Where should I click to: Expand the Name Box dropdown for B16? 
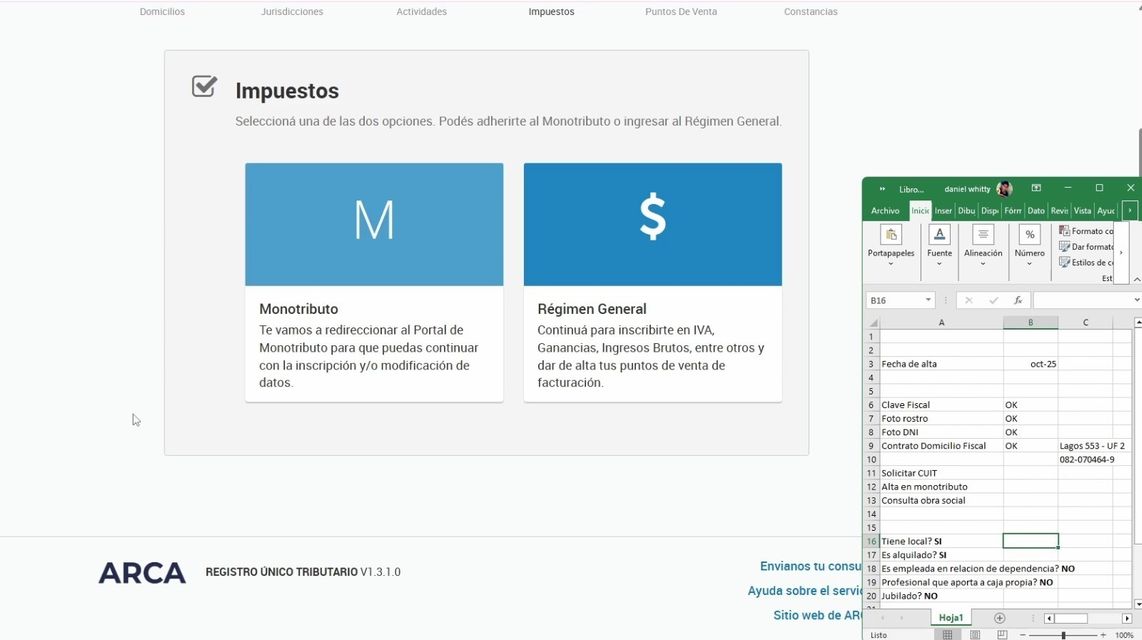(928, 300)
